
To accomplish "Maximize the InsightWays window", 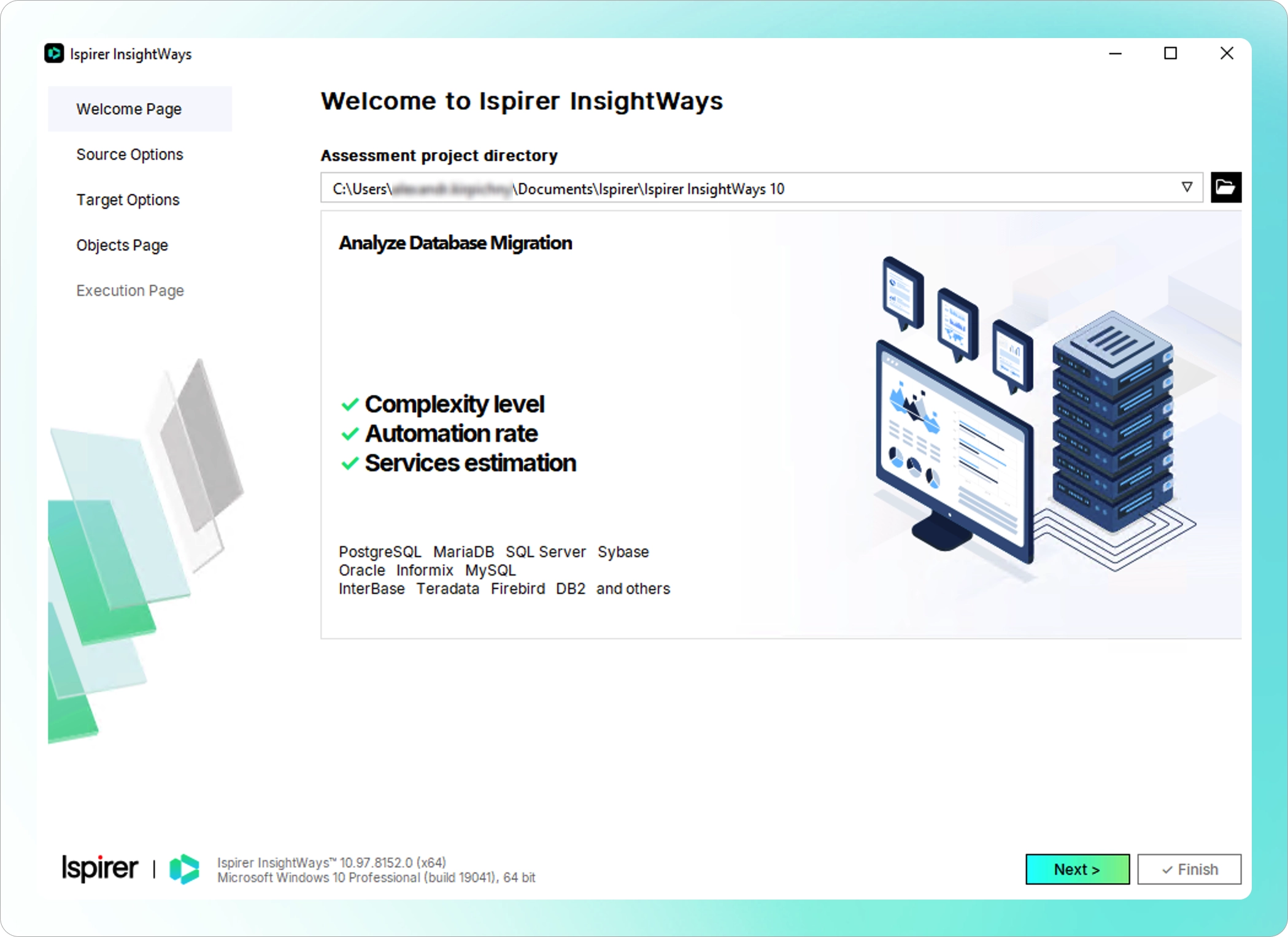I will click(x=1170, y=53).
